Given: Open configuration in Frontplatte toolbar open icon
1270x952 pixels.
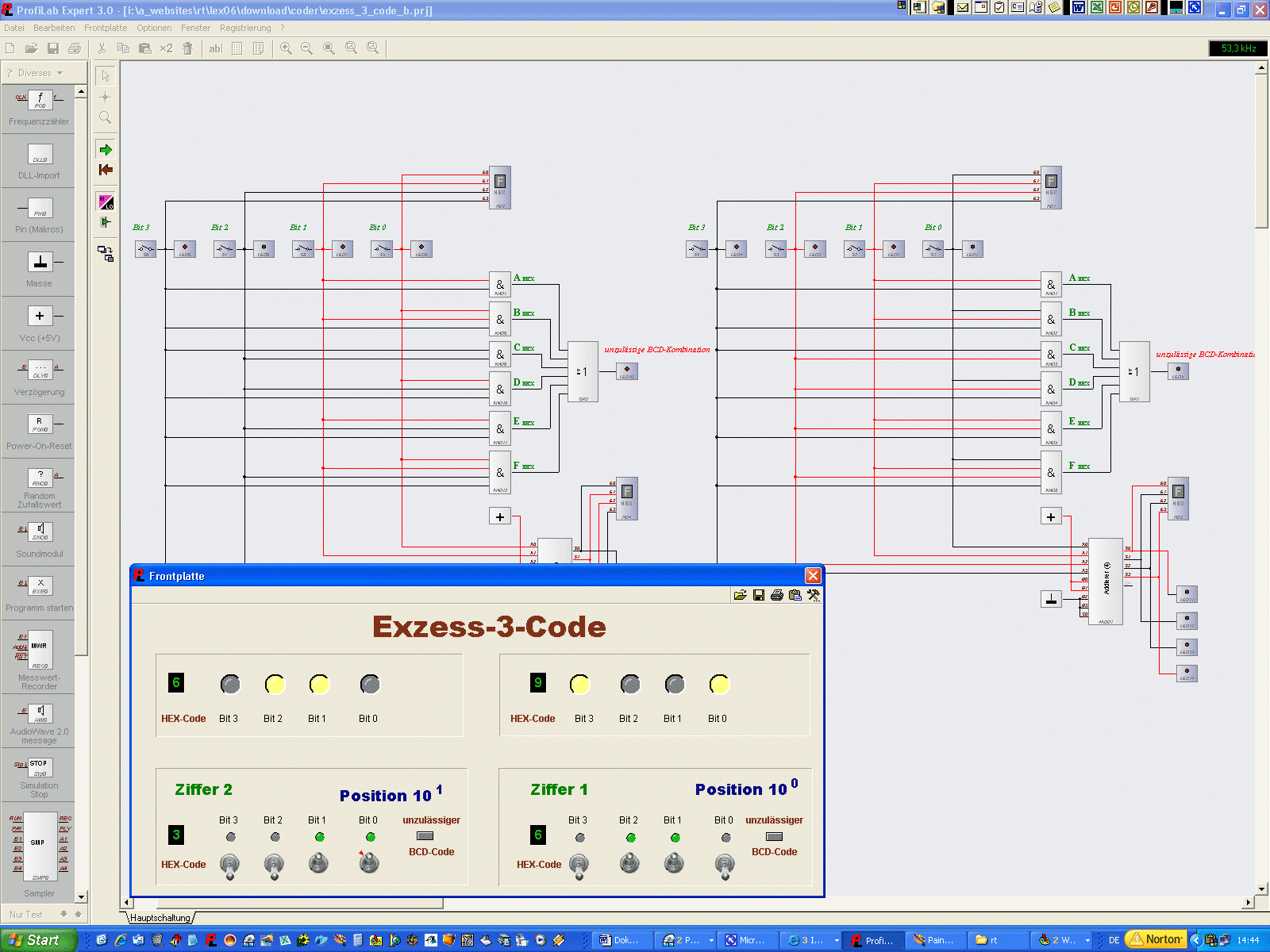Looking at the screenshot, I should pyautogui.click(x=740, y=595).
